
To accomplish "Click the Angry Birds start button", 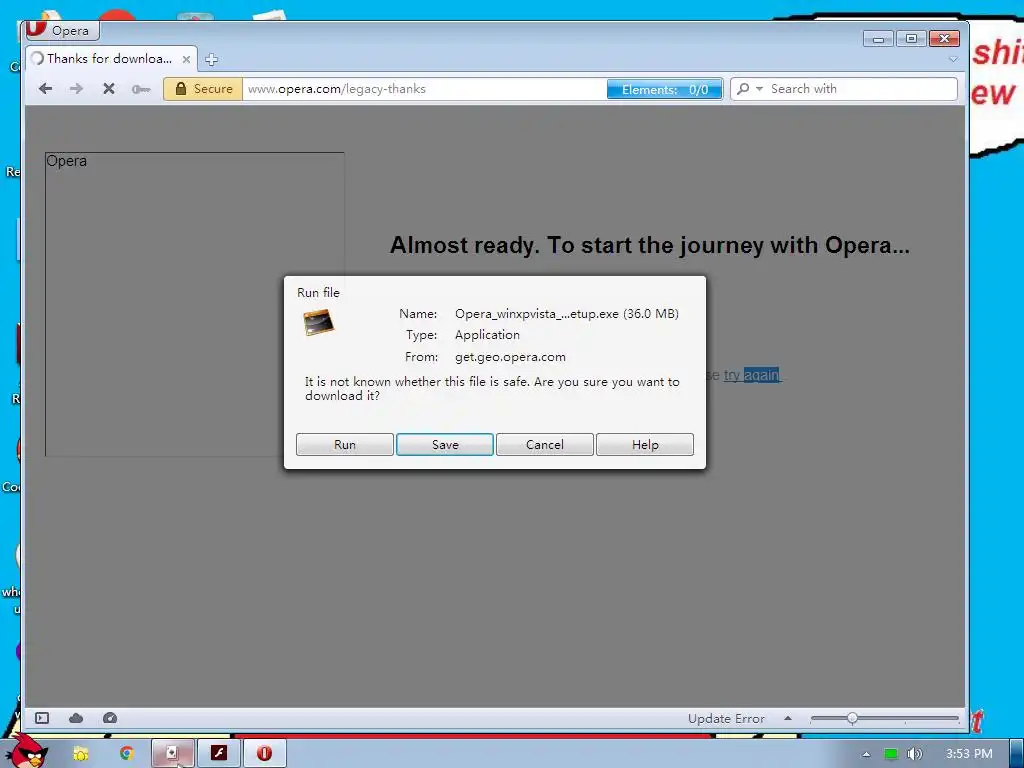I will tap(25, 751).
